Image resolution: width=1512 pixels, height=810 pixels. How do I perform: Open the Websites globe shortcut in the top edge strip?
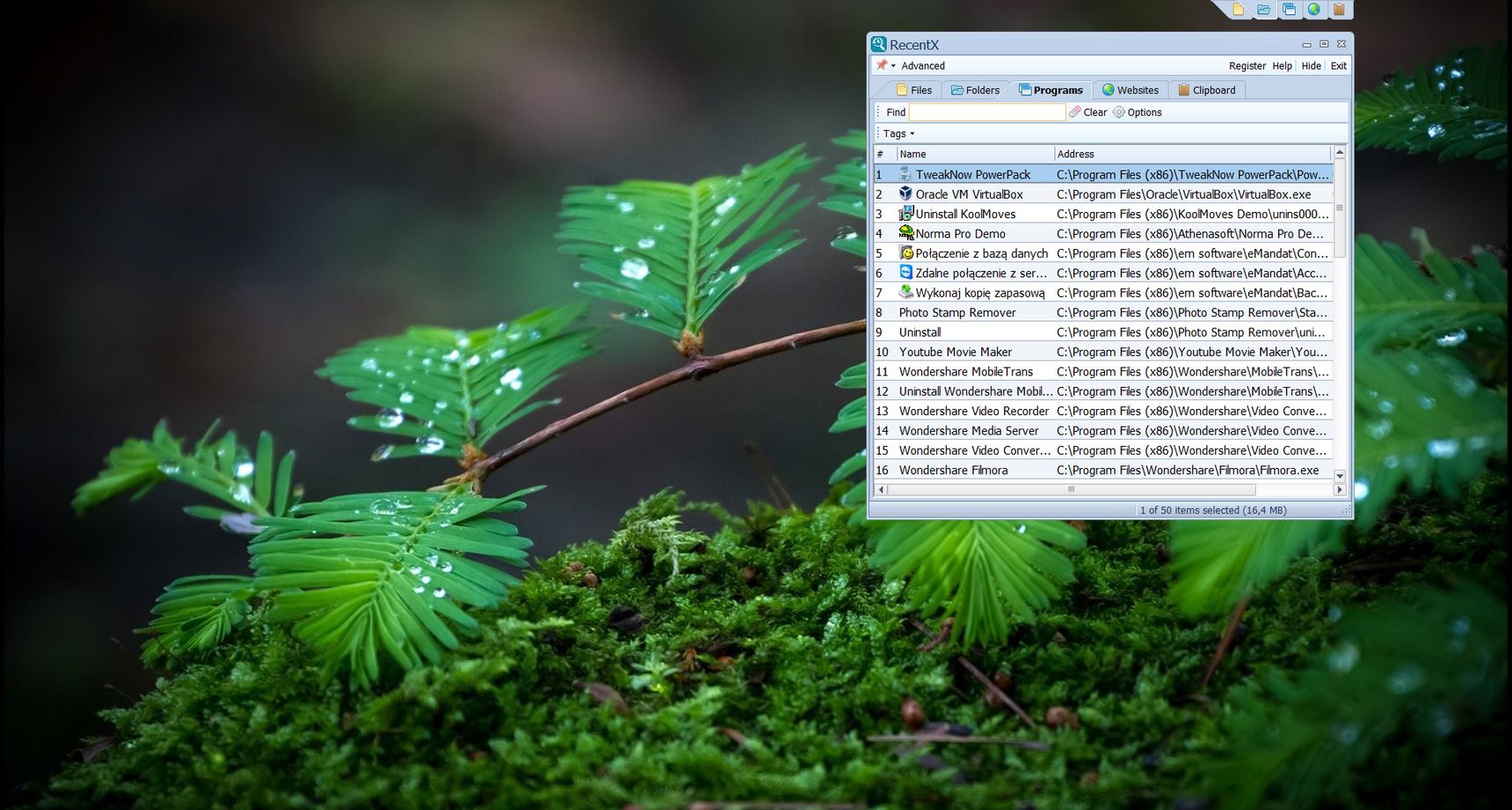click(x=1313, y=10)
